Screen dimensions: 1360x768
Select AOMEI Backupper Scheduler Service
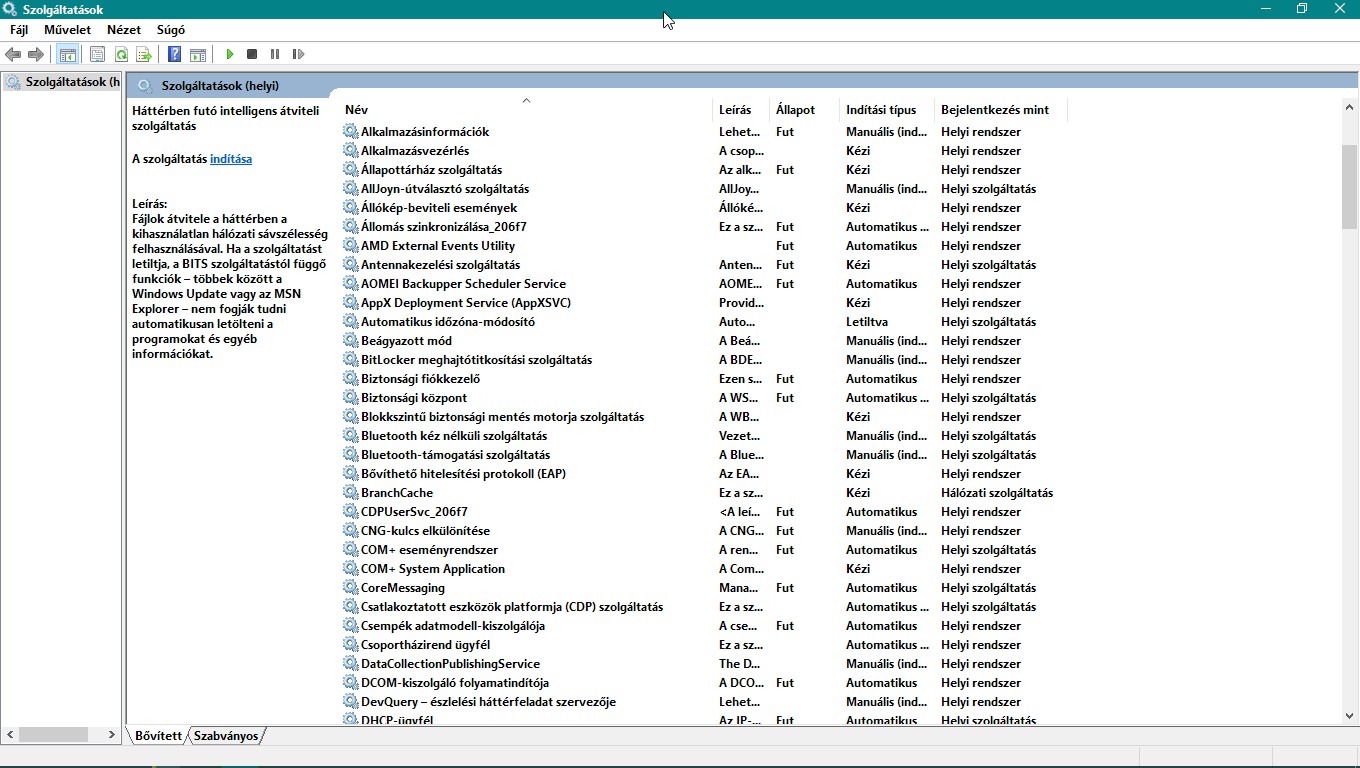(x=704, y=283)
